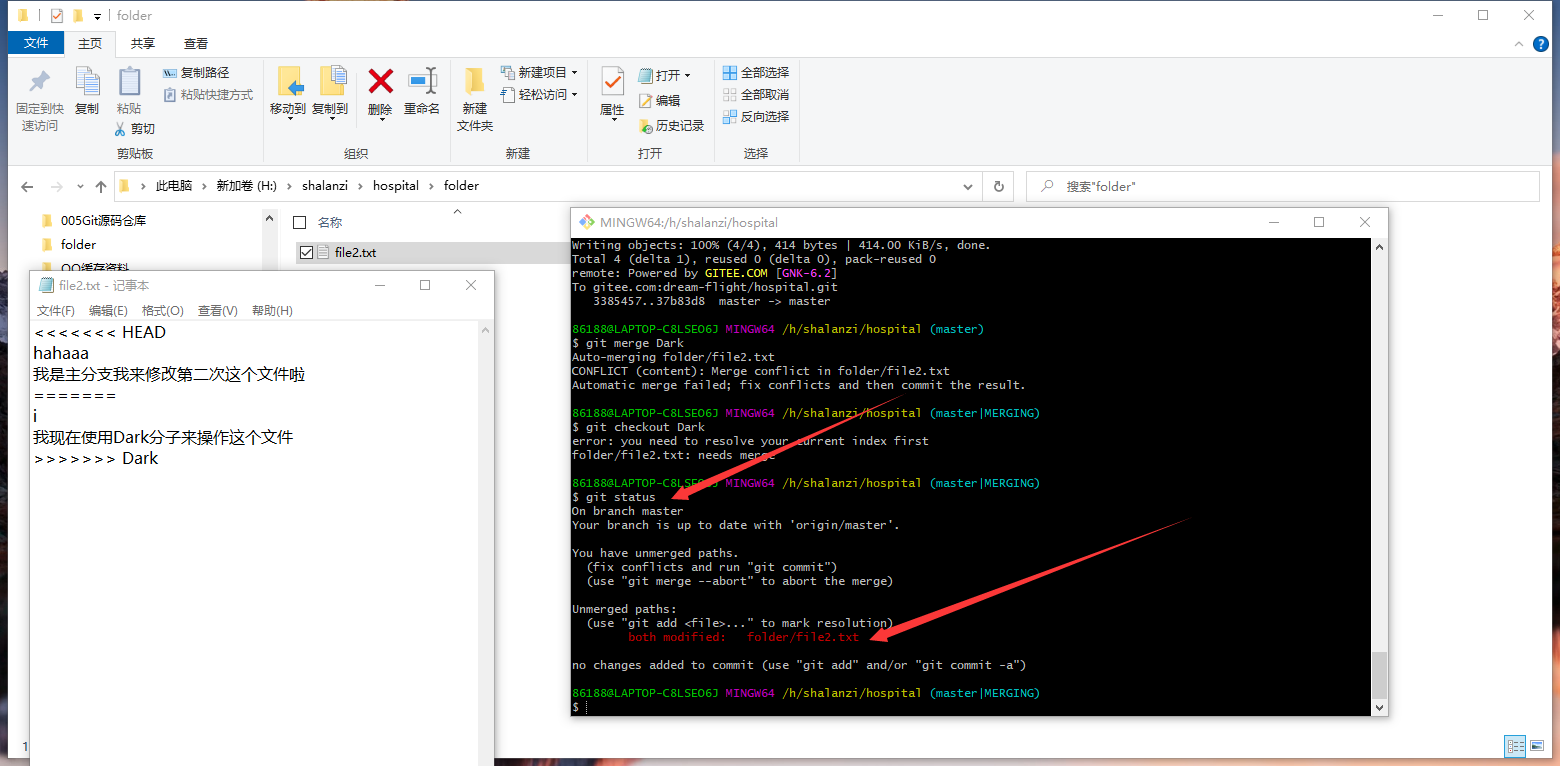Screen dimensions: 1560x766
Task: Expand the address bar history dropdown
Action: click(x=967, y=187)
